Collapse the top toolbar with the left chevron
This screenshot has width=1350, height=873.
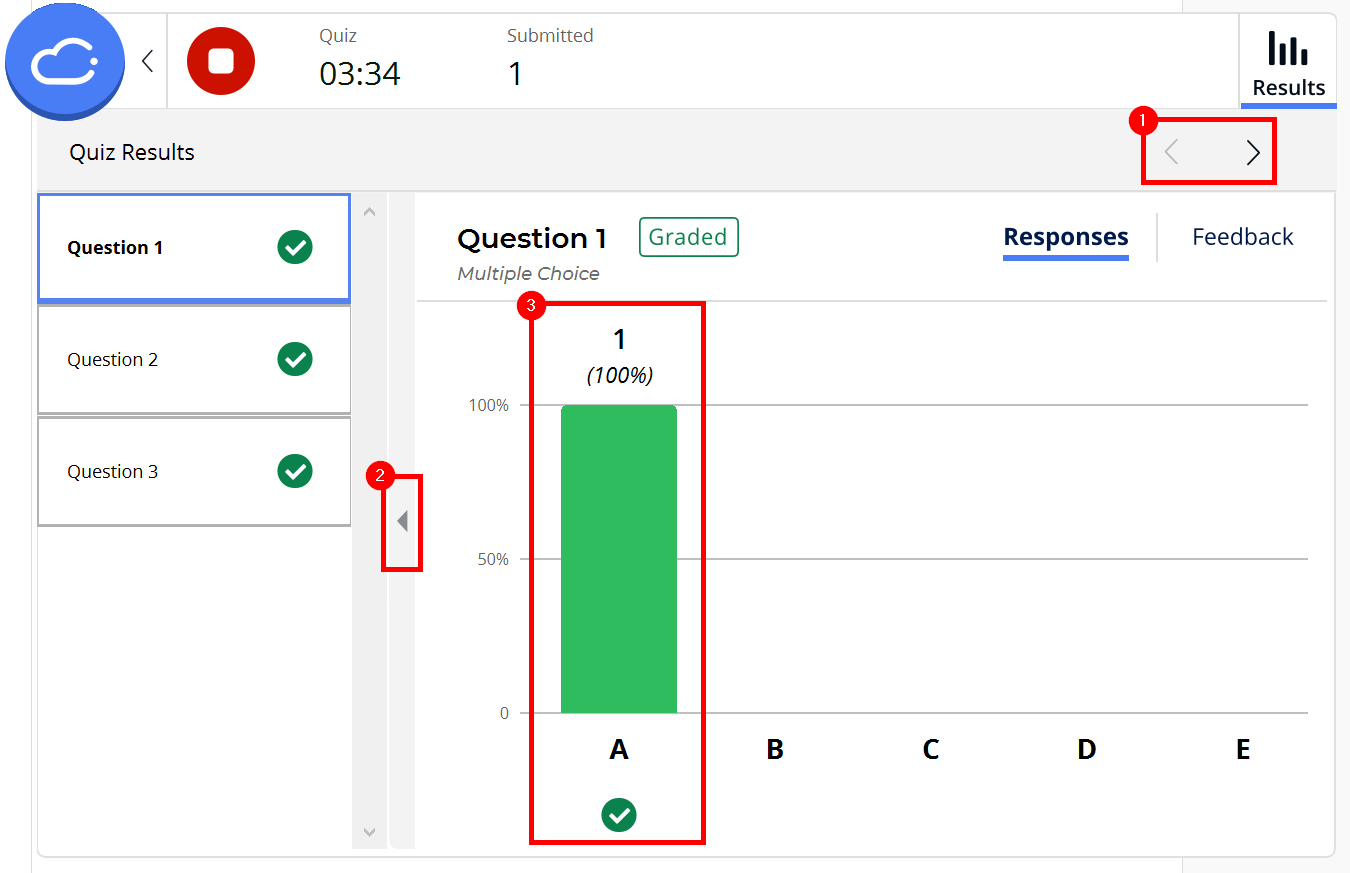coord(147,61)
